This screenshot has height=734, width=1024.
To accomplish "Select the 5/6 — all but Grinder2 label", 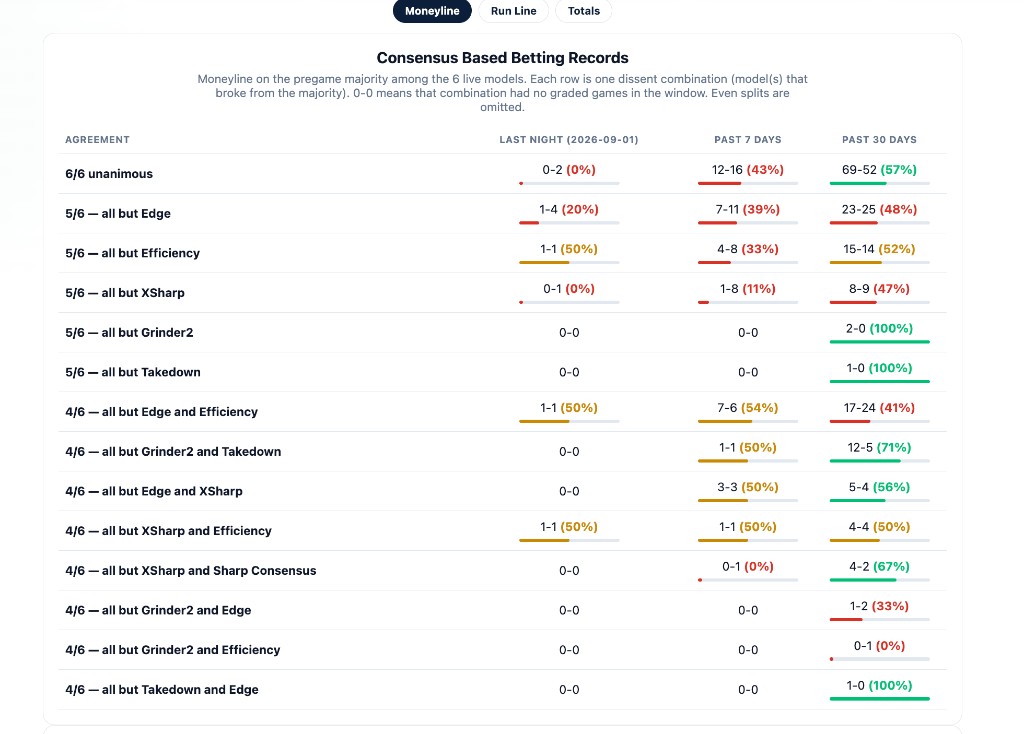I will click(129, 332).
